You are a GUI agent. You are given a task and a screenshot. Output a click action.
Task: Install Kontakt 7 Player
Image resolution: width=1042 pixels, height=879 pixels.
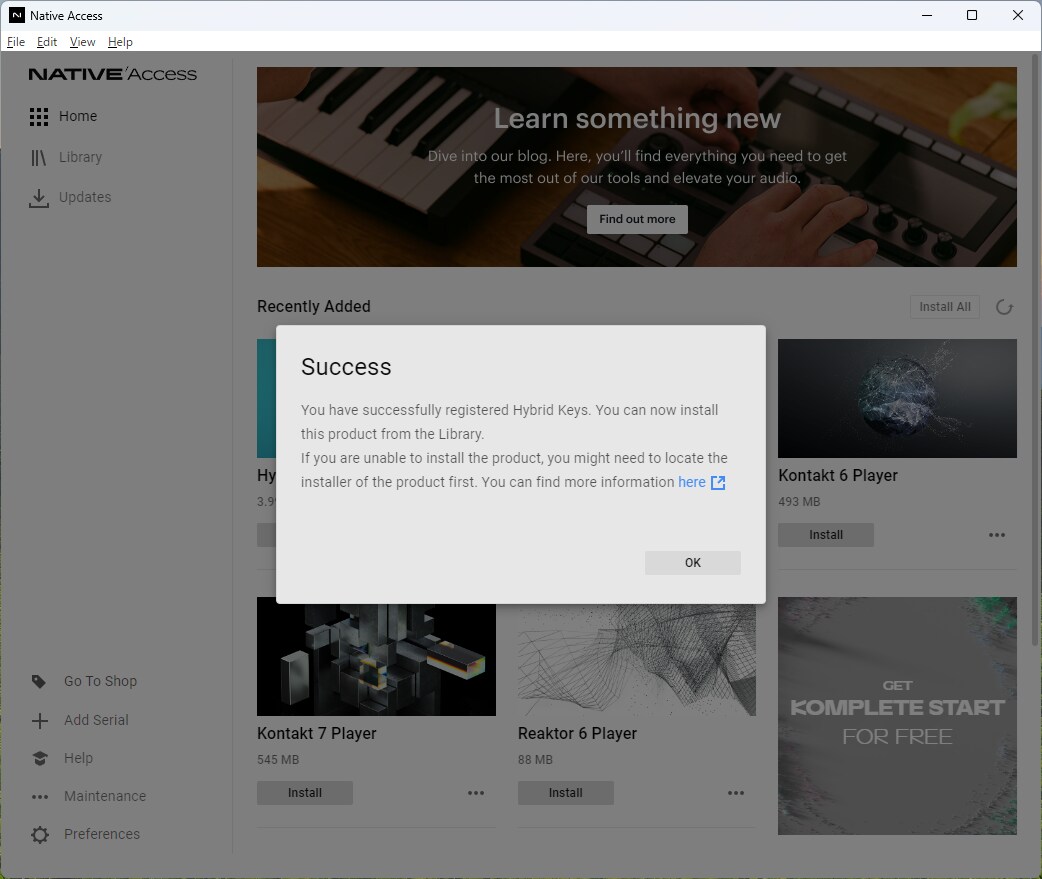(305, 793)
